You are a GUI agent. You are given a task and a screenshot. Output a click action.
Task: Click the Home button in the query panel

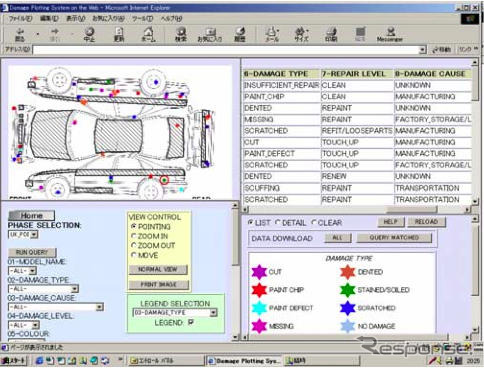click(31, 216)
